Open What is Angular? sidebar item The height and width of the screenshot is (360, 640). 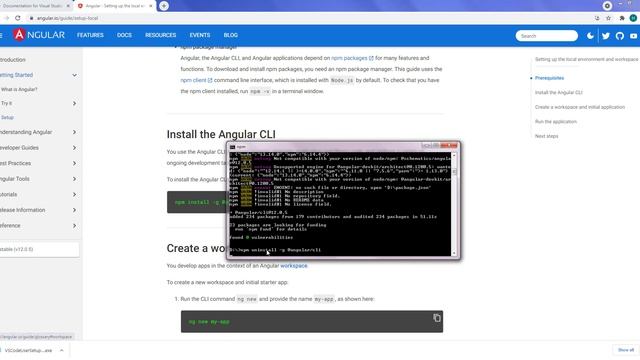[x=19, y=89]
